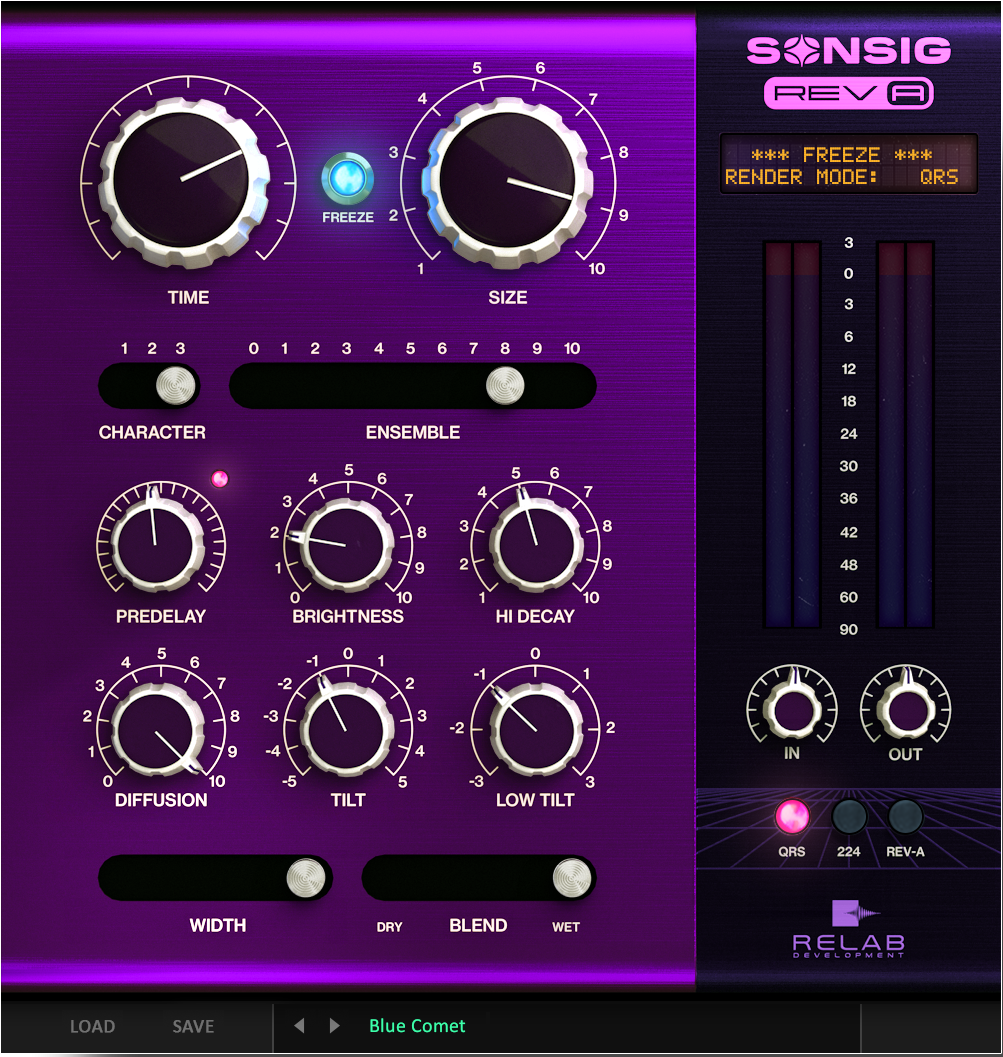Image resolution: width=1003 pixels, height=1057 pixels.
Task: Click the LOW TILT knob
Action: click(536, 731)
